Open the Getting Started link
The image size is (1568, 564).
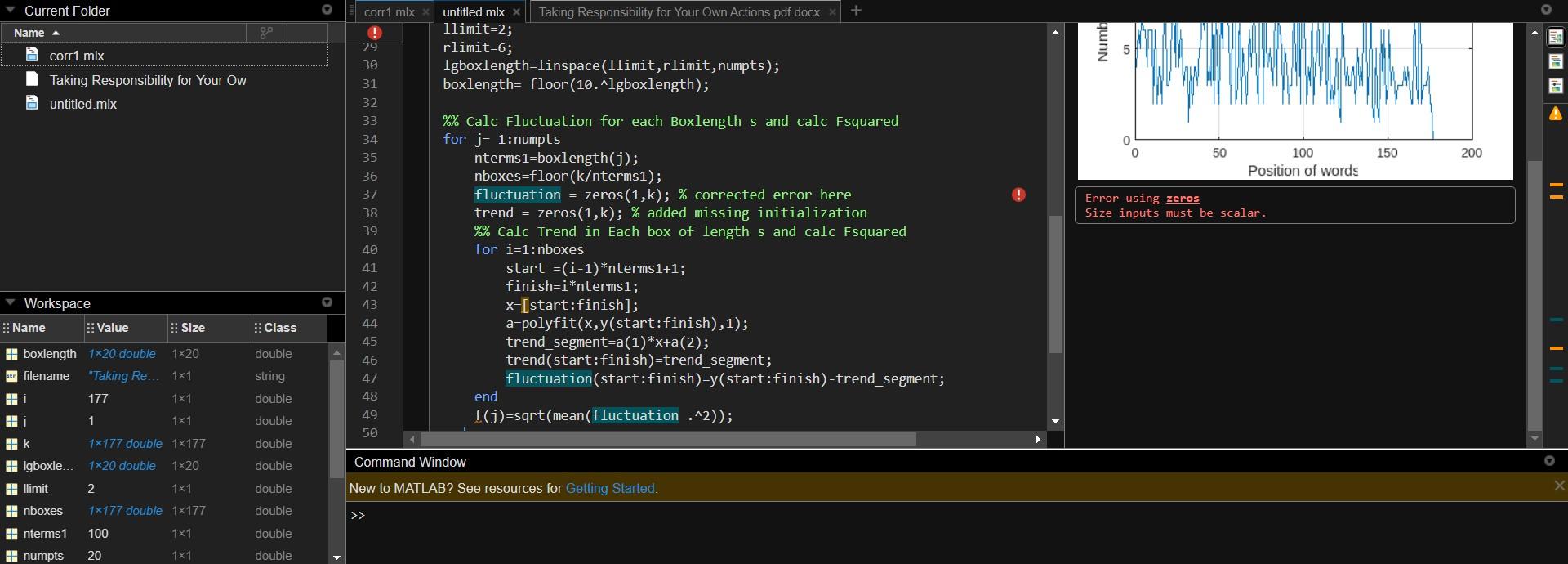click(612, 488)
